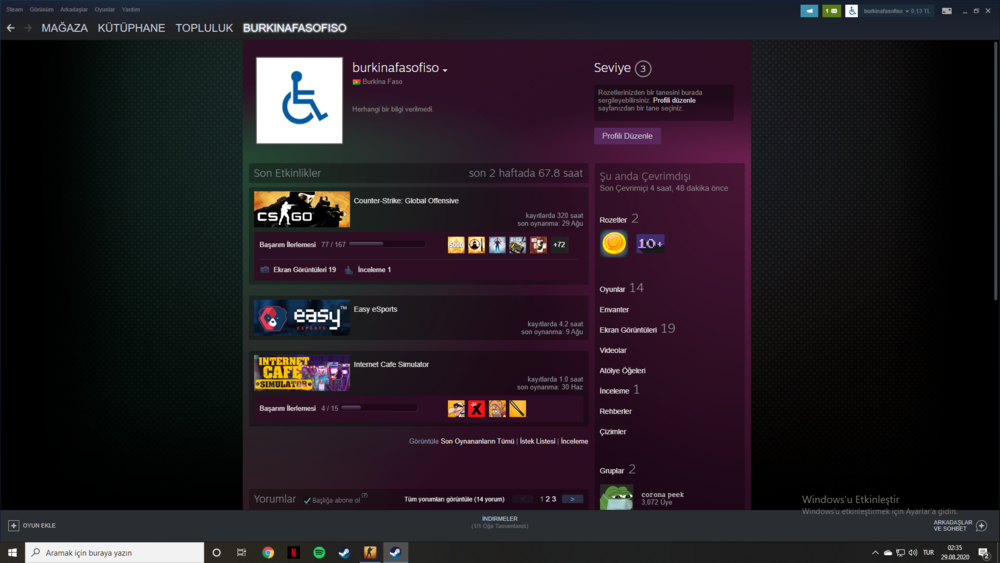
Task: Open third Internet Cafe Simulator achievement icon
Action: (497, 409)
